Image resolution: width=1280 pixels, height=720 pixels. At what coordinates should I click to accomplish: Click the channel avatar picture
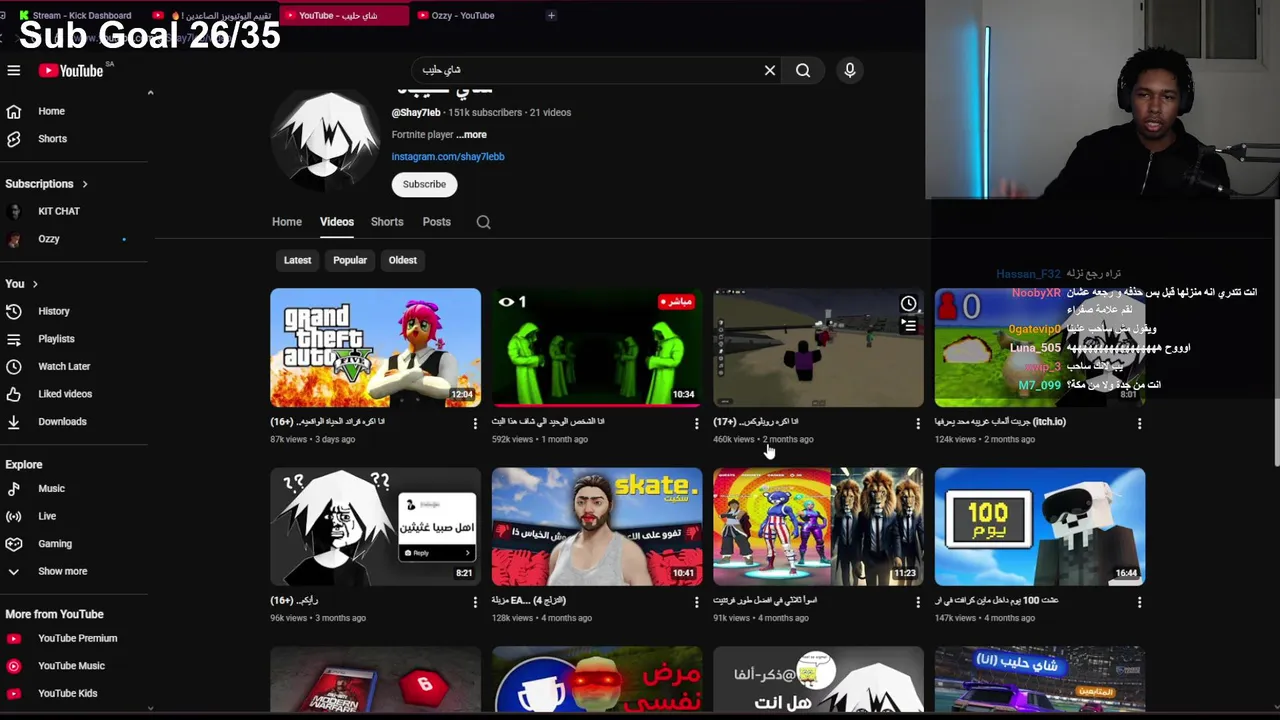(326, 140)
